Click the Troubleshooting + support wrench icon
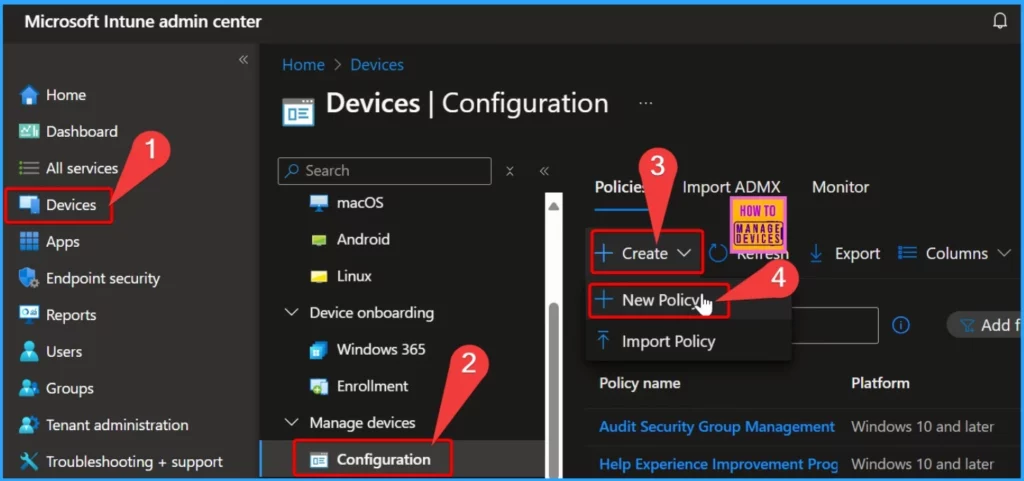Viewport: 1024px width, 481px height. coord(29,461)
